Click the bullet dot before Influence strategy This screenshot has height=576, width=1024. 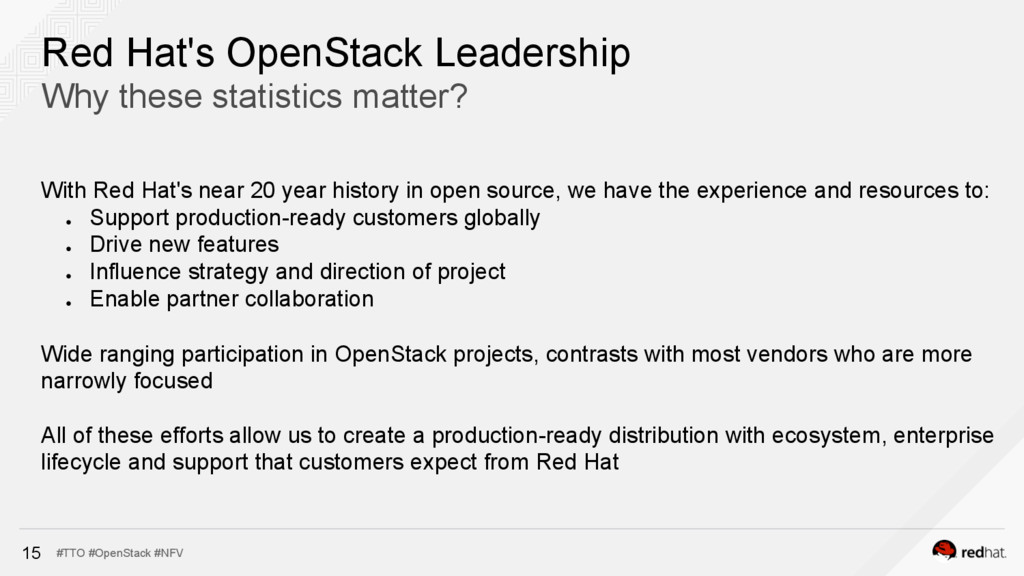(x=69, y=276)
